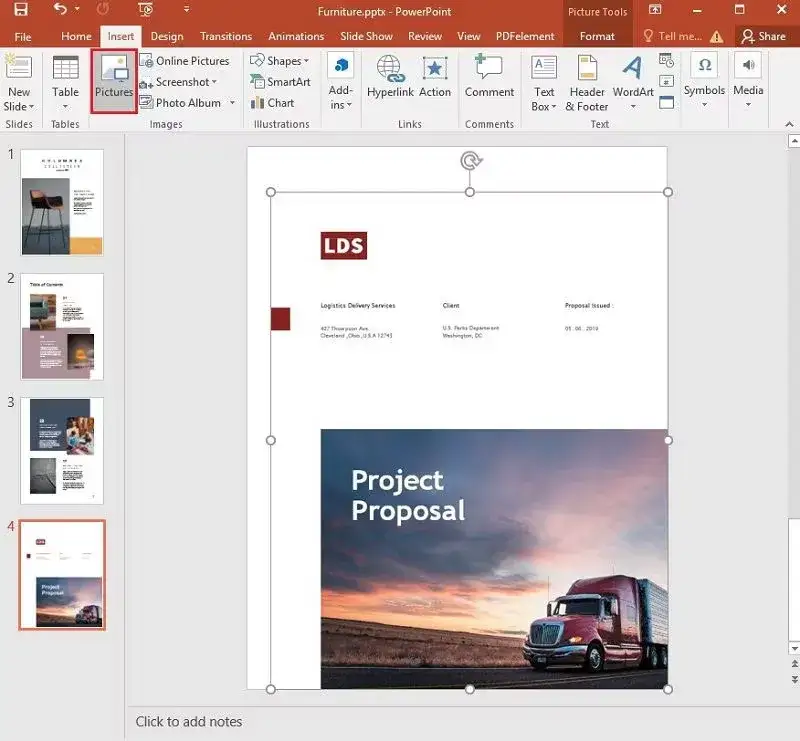Click the LDS logo on the slide

[x=343, y=245]
